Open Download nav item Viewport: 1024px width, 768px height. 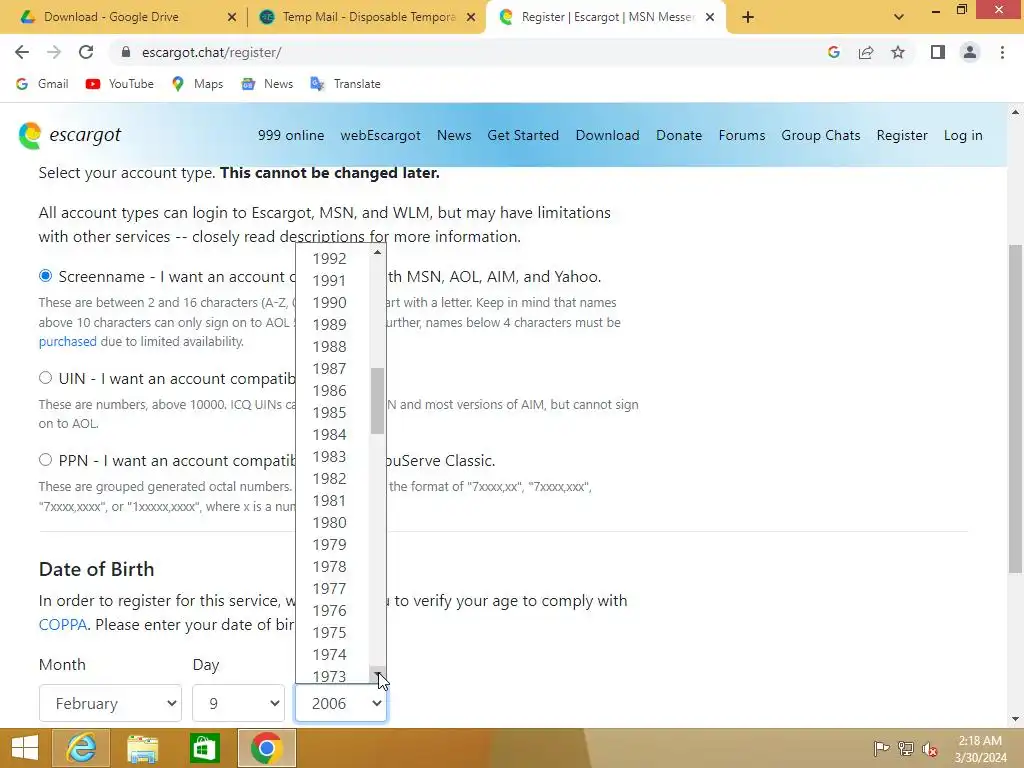[x=607, y=135]
